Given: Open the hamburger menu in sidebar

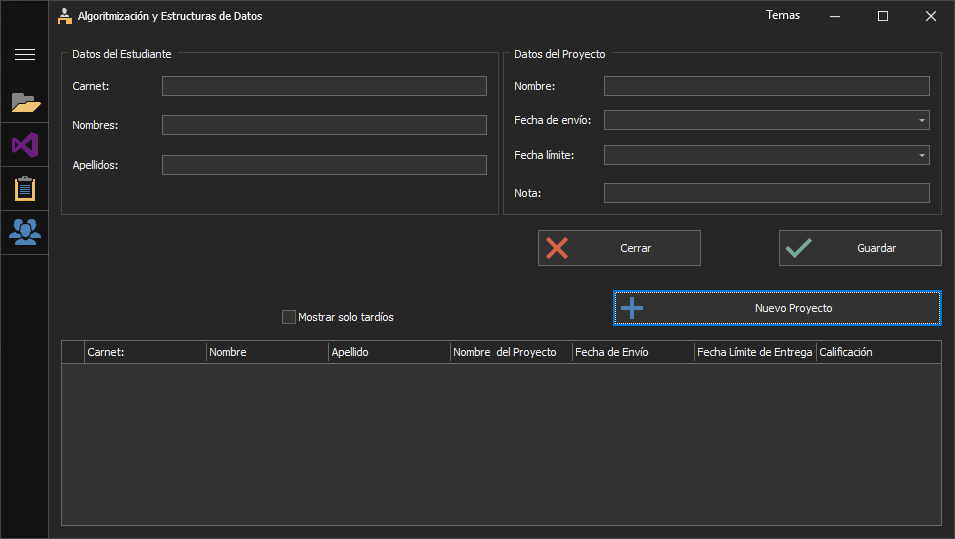Looking at the screenshot, I should tap(24, 55).
